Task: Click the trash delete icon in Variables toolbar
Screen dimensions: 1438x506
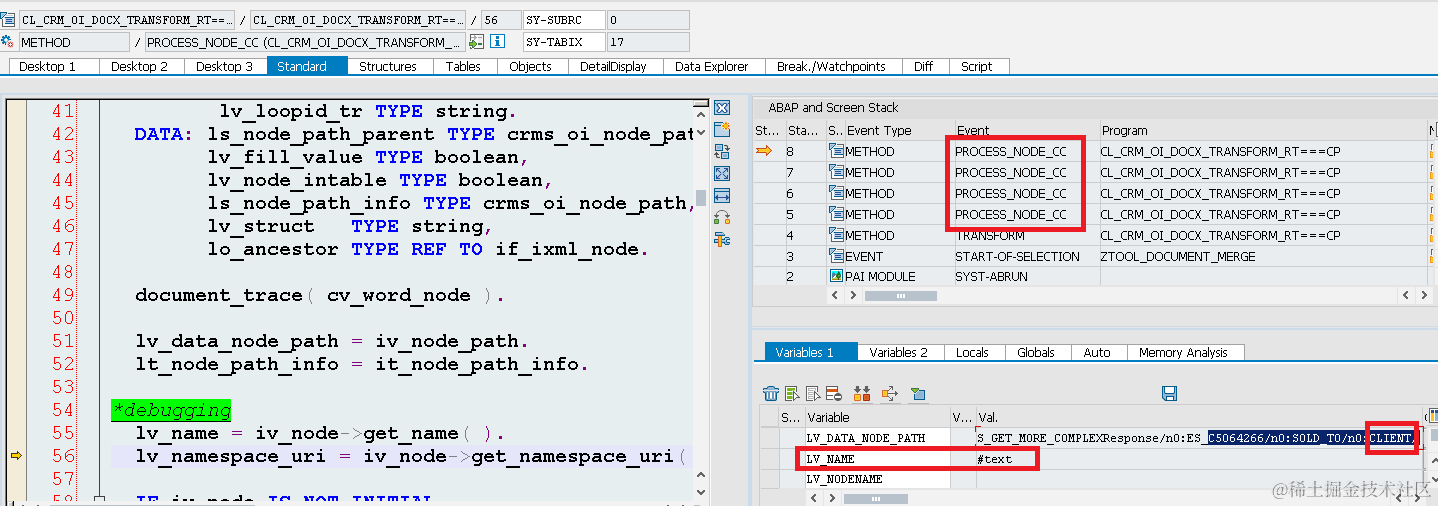Action: [771, 394]
